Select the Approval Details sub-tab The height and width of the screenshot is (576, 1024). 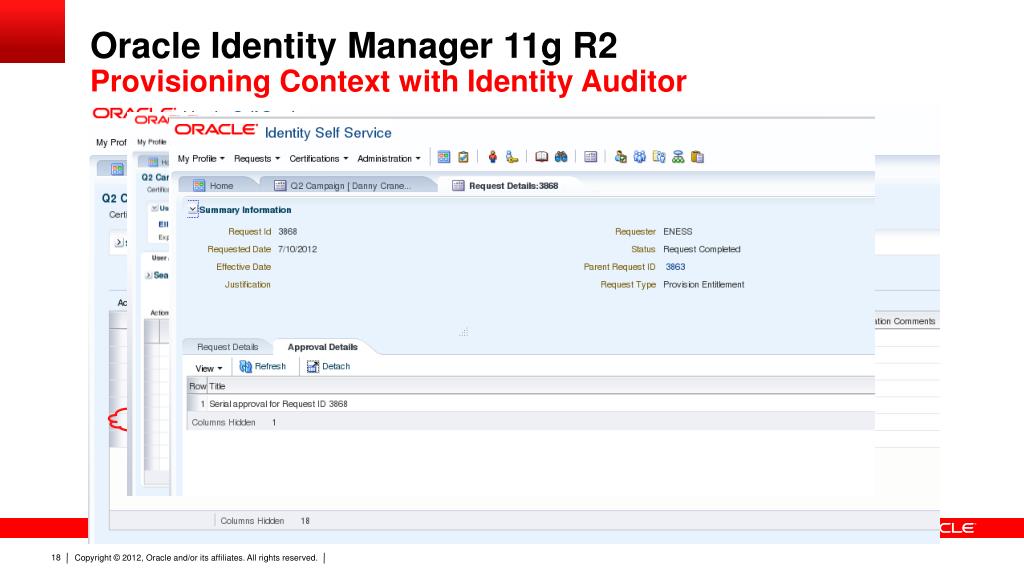click(323, 347)
